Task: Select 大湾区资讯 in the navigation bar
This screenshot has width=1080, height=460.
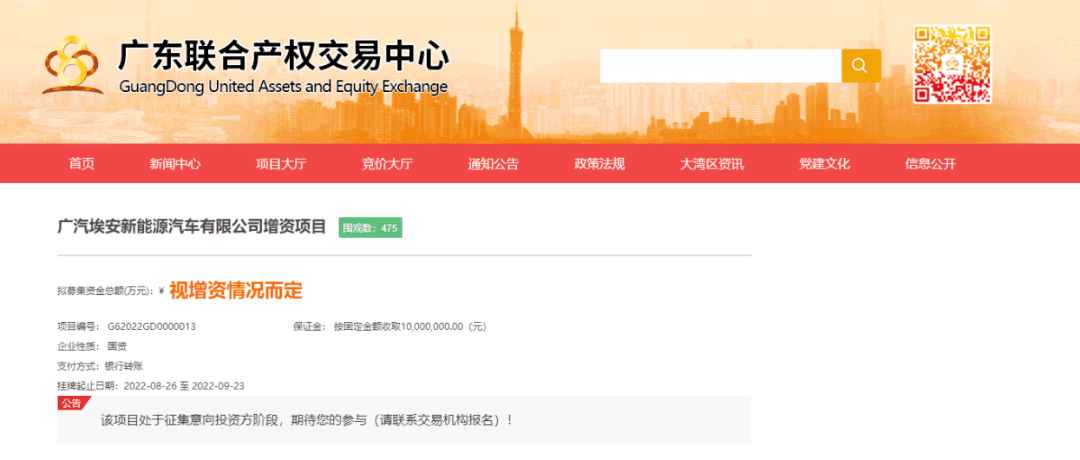Action: [712, 164]
